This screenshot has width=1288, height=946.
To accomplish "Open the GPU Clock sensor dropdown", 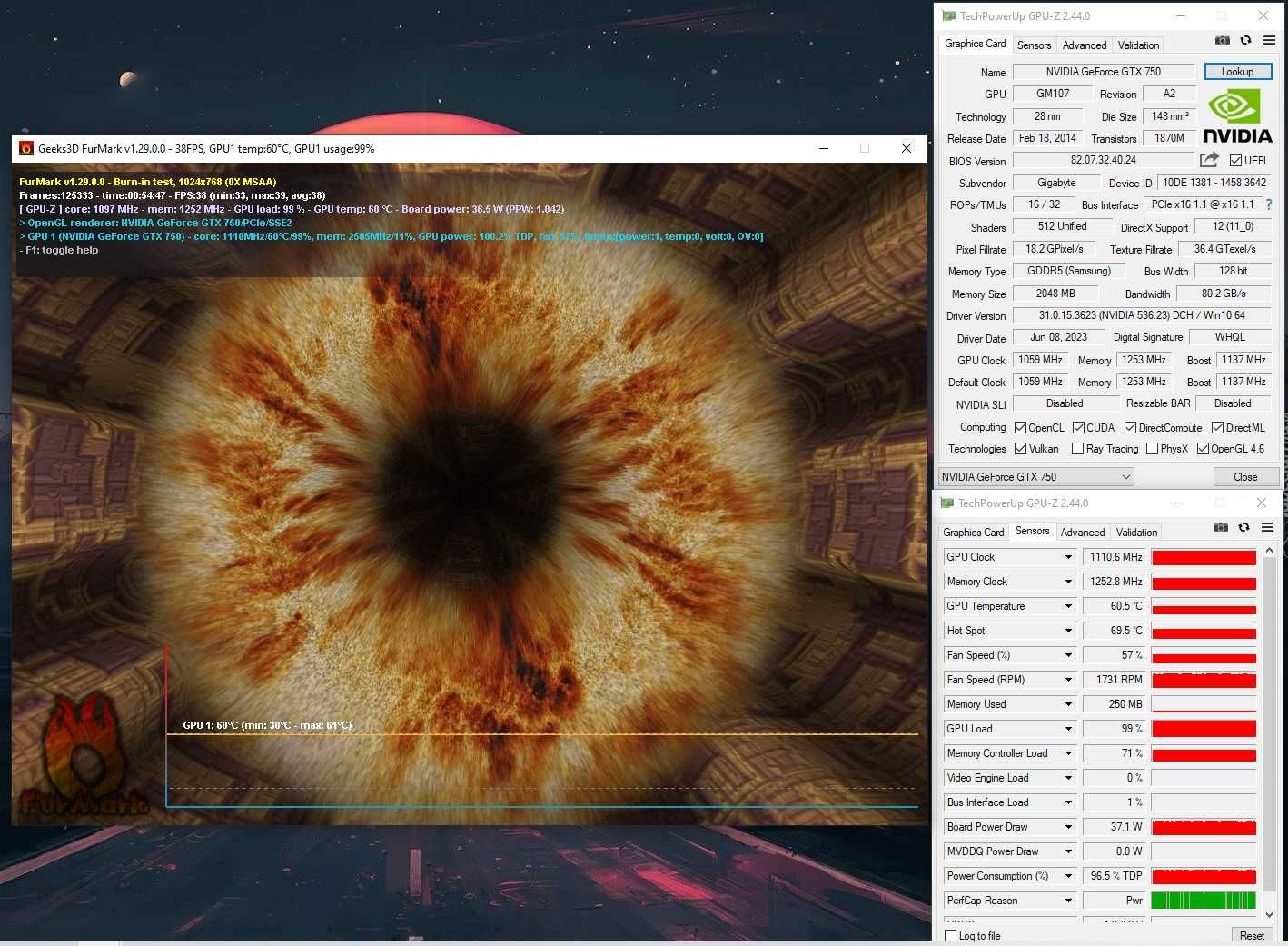I will (1068, 557).
